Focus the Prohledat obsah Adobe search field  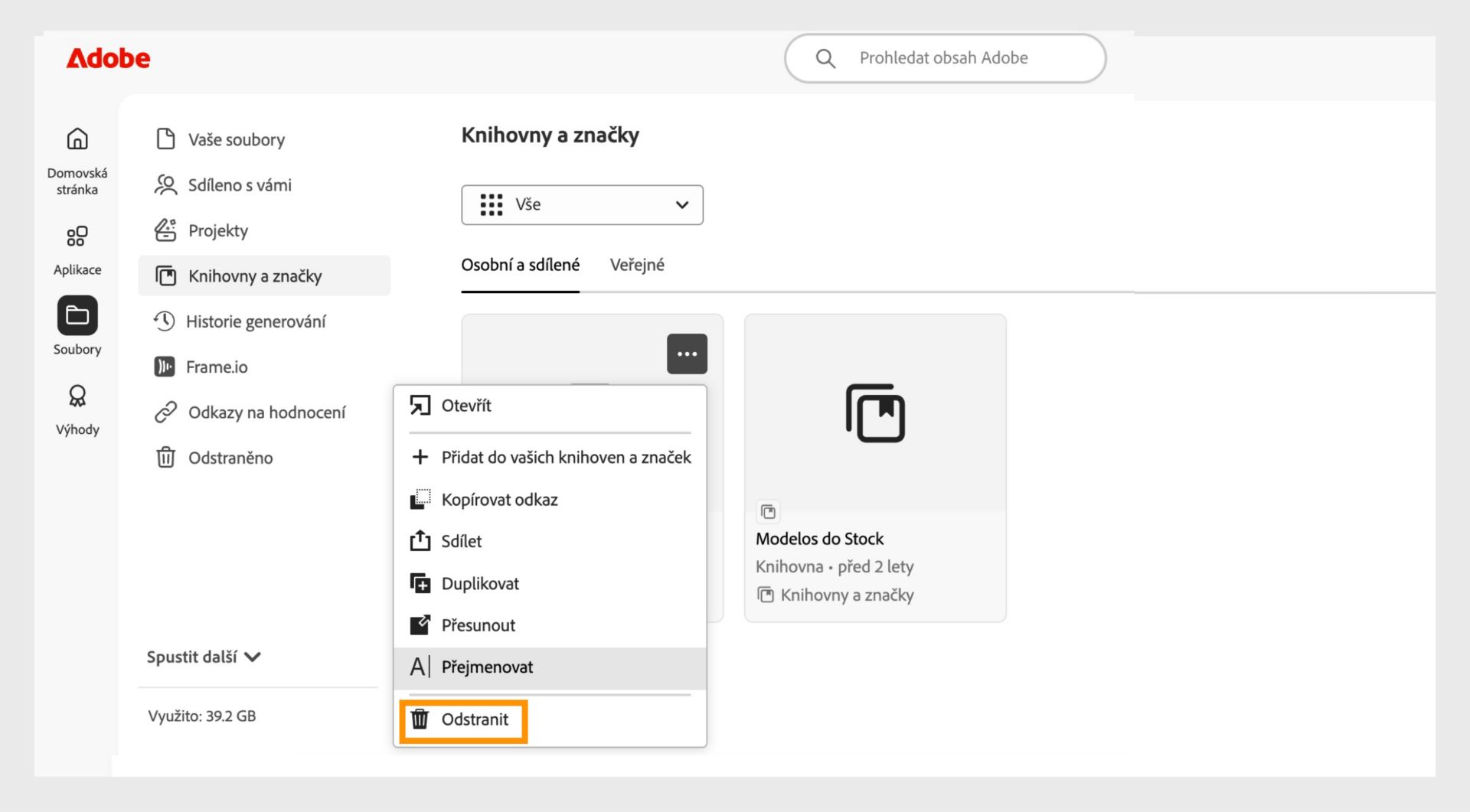[946, 58]
